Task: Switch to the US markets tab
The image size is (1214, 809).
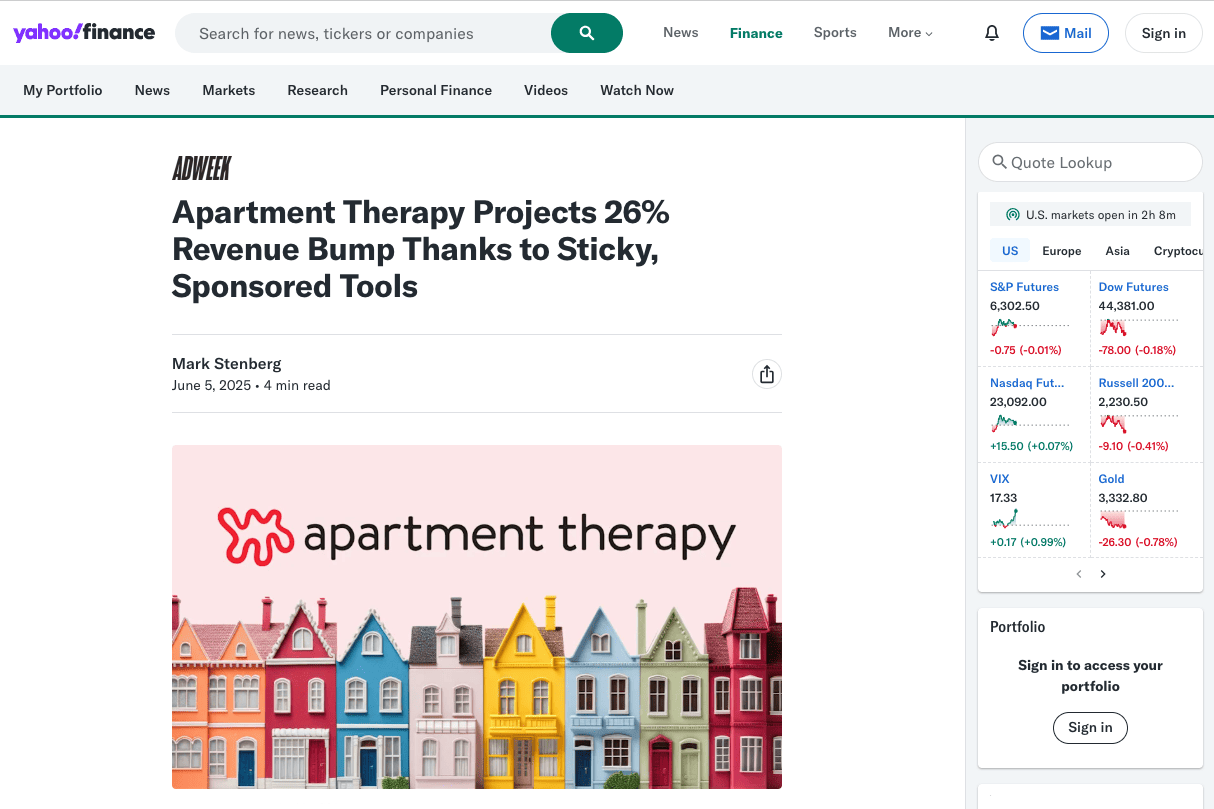Action: (x=1010, y=251)
